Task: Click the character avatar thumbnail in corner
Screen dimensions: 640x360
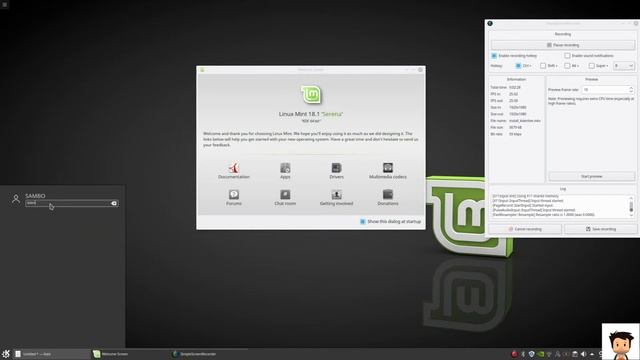Action: coord(620,342)
